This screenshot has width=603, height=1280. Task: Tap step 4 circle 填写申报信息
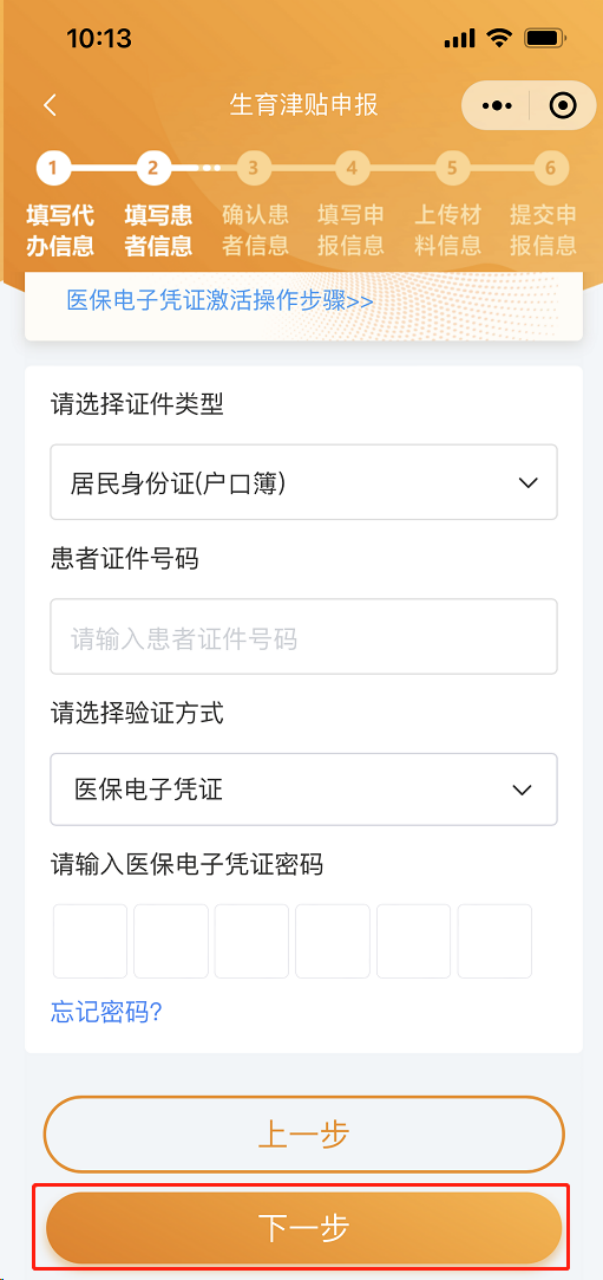tap(351, 167)
